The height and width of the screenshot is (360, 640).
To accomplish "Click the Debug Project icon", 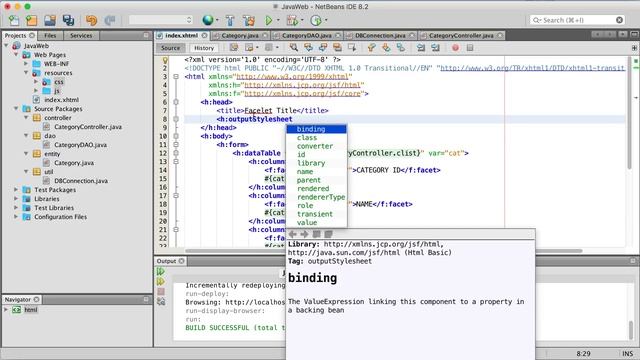I will 292,20.
